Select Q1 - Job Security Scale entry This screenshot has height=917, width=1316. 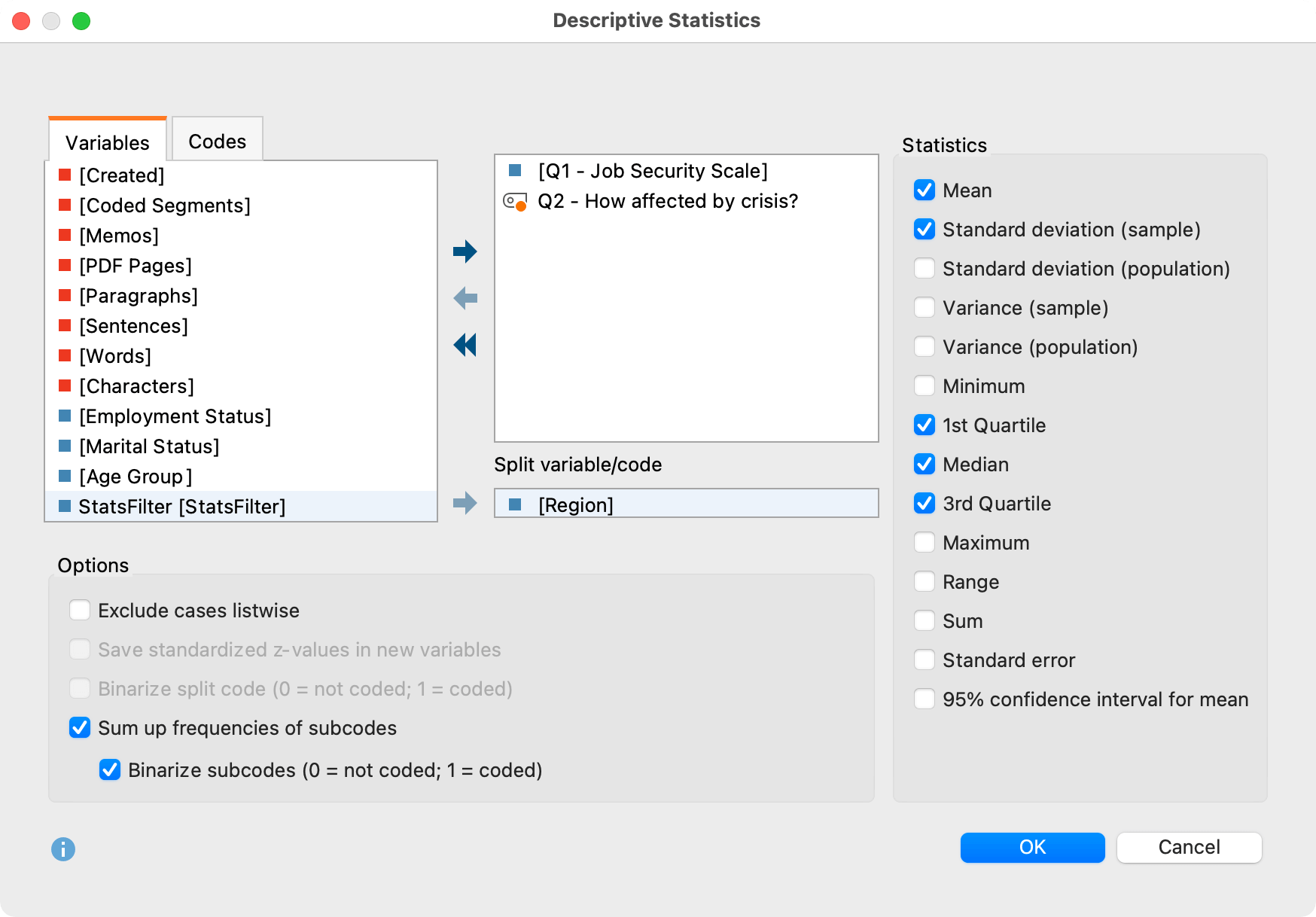pyautogui.click(x=652, y=171)
